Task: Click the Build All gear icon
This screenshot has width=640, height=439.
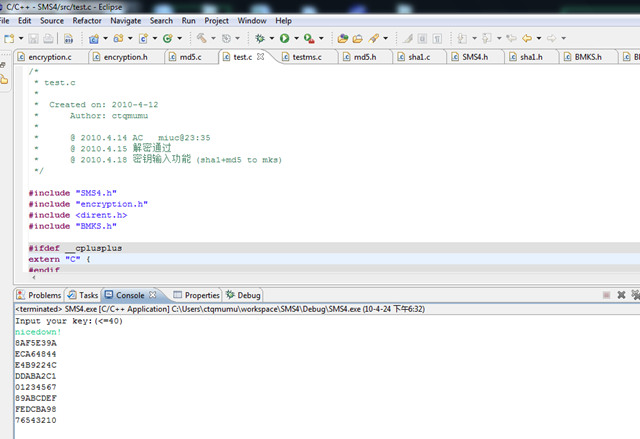Action: (226, 38)
